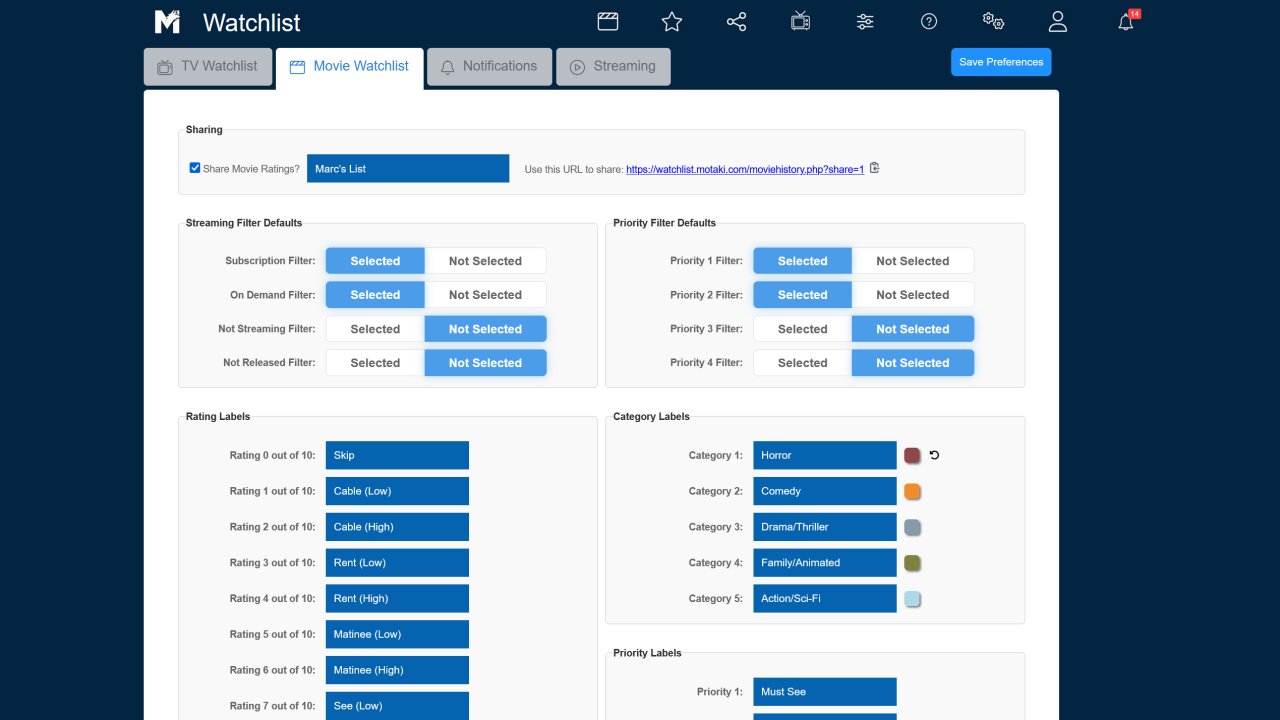Open the user profile icon
Screen dimensions: 1280x720
(1058, 21)
